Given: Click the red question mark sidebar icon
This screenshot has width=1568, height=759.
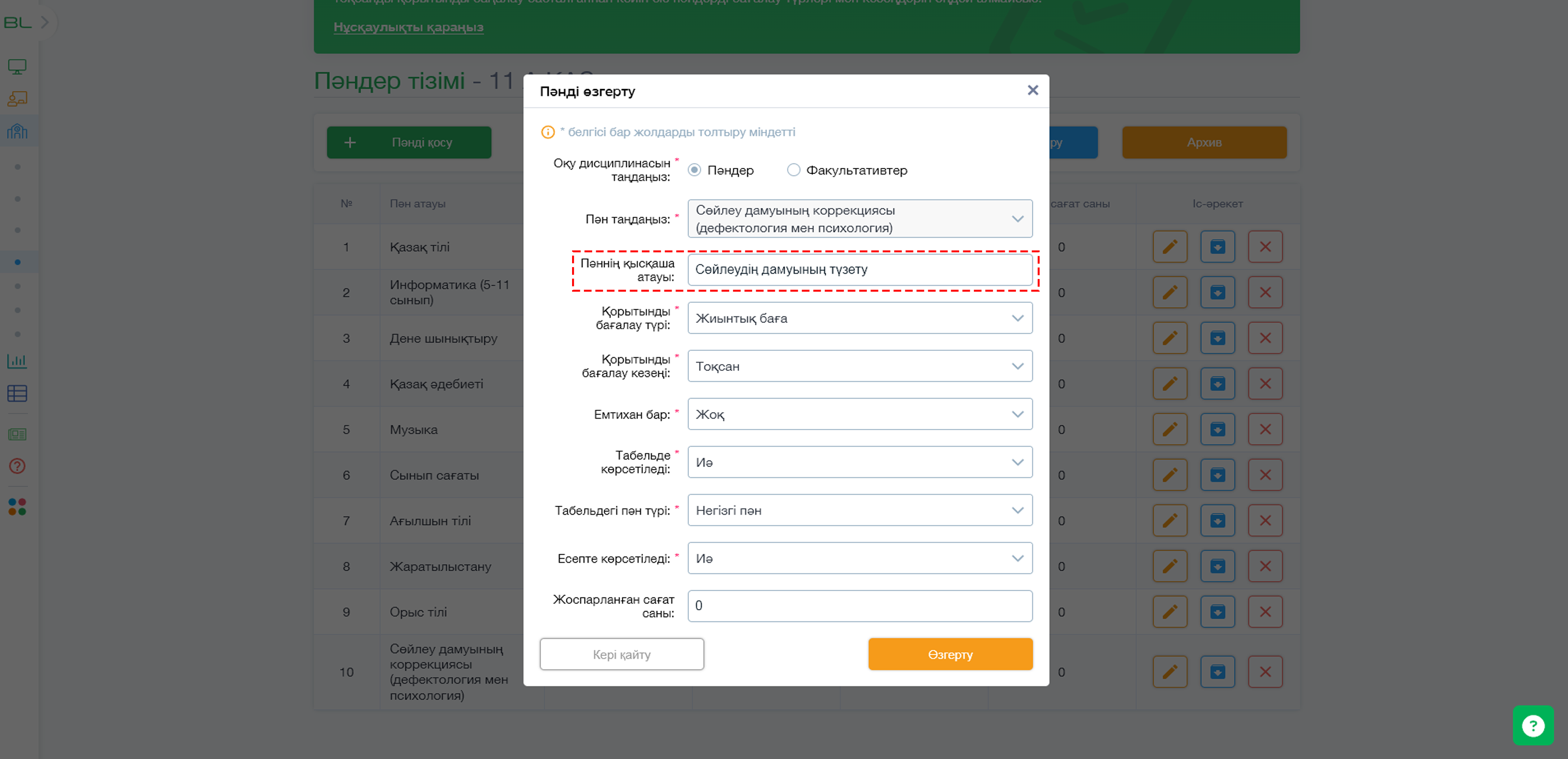Looking at the screenshot, I should pyautogui.click(x=17, y=466).
